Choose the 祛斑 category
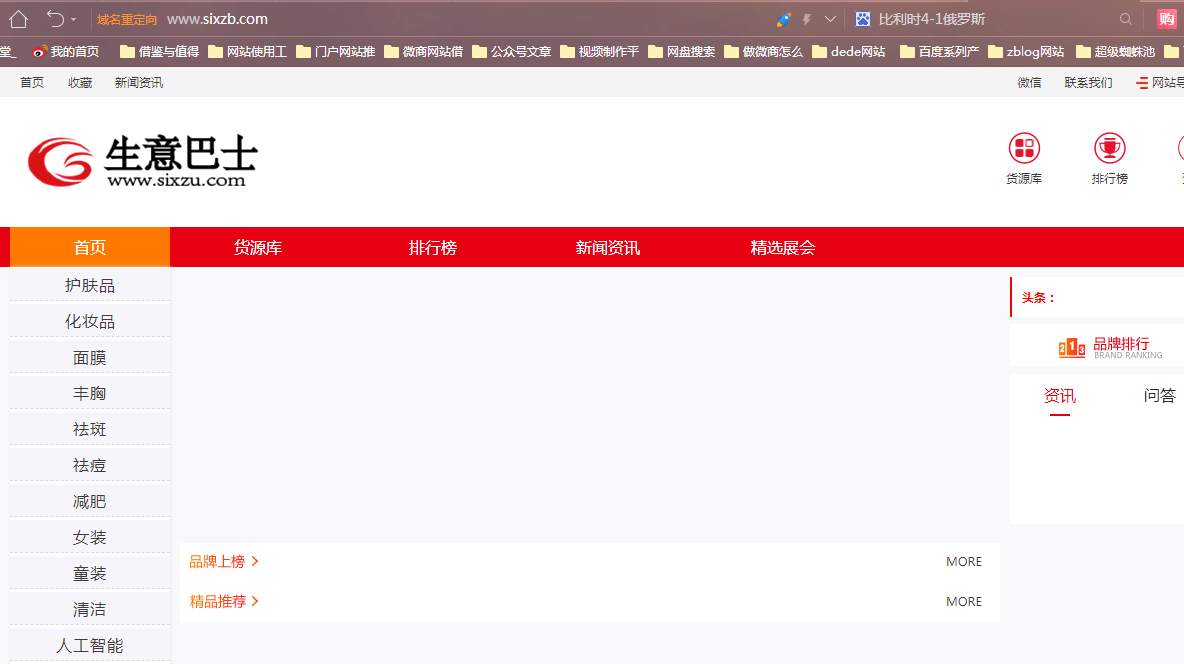The image size is (1184, 664). coord(90,429)
